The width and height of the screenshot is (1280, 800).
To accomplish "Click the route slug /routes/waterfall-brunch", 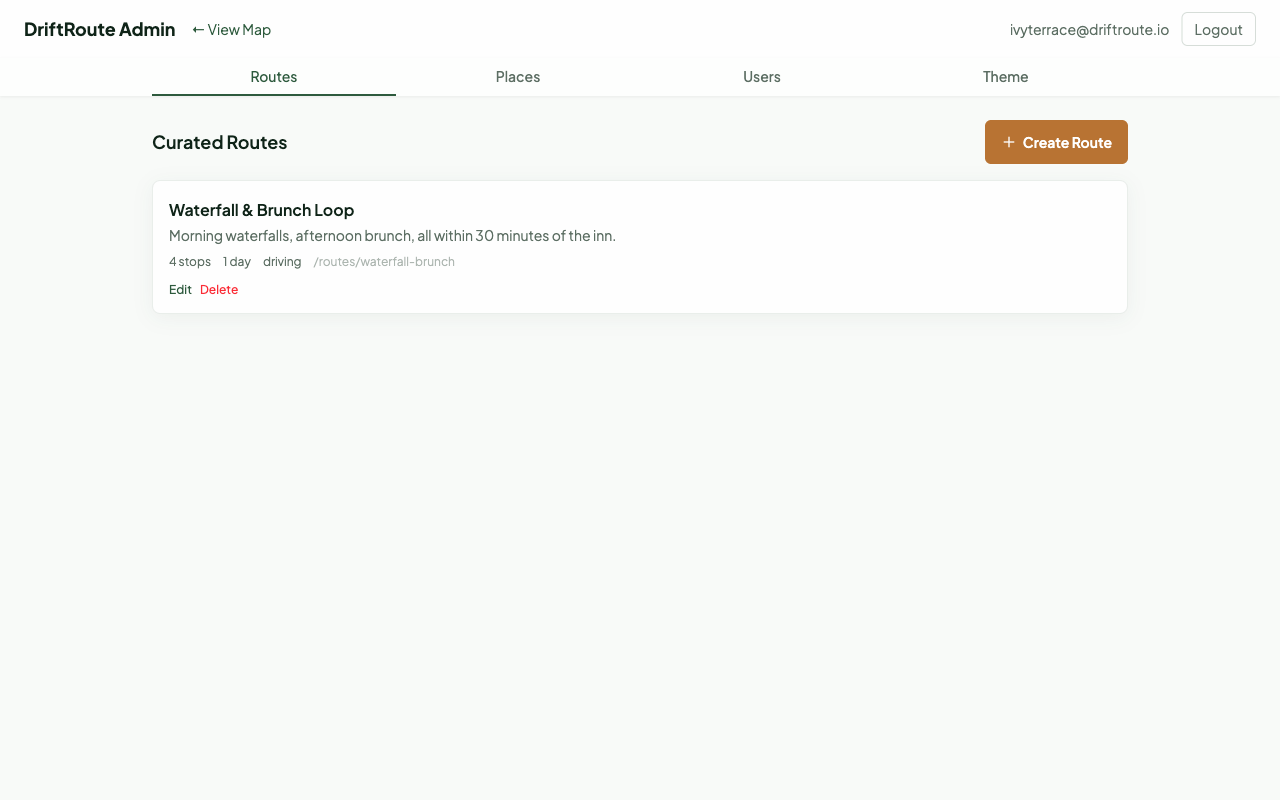I will (x=384, y=261).
